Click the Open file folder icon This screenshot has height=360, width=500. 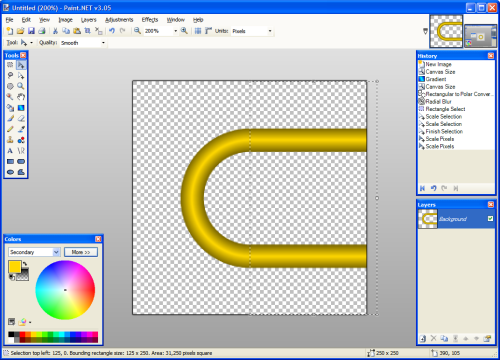click(x=20, y=31)
